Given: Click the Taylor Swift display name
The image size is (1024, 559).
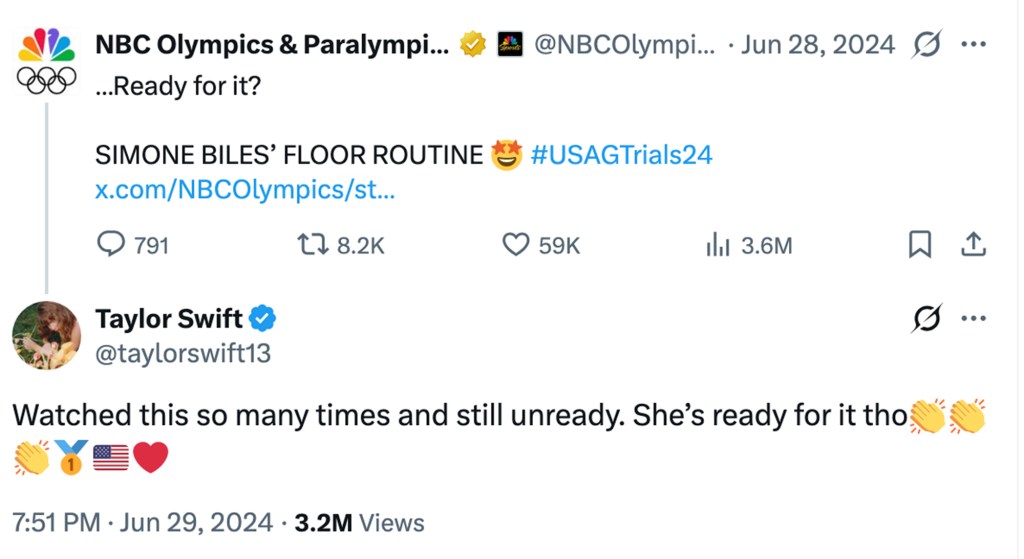Looking at the screenshot, I should (x=169, y=319).
